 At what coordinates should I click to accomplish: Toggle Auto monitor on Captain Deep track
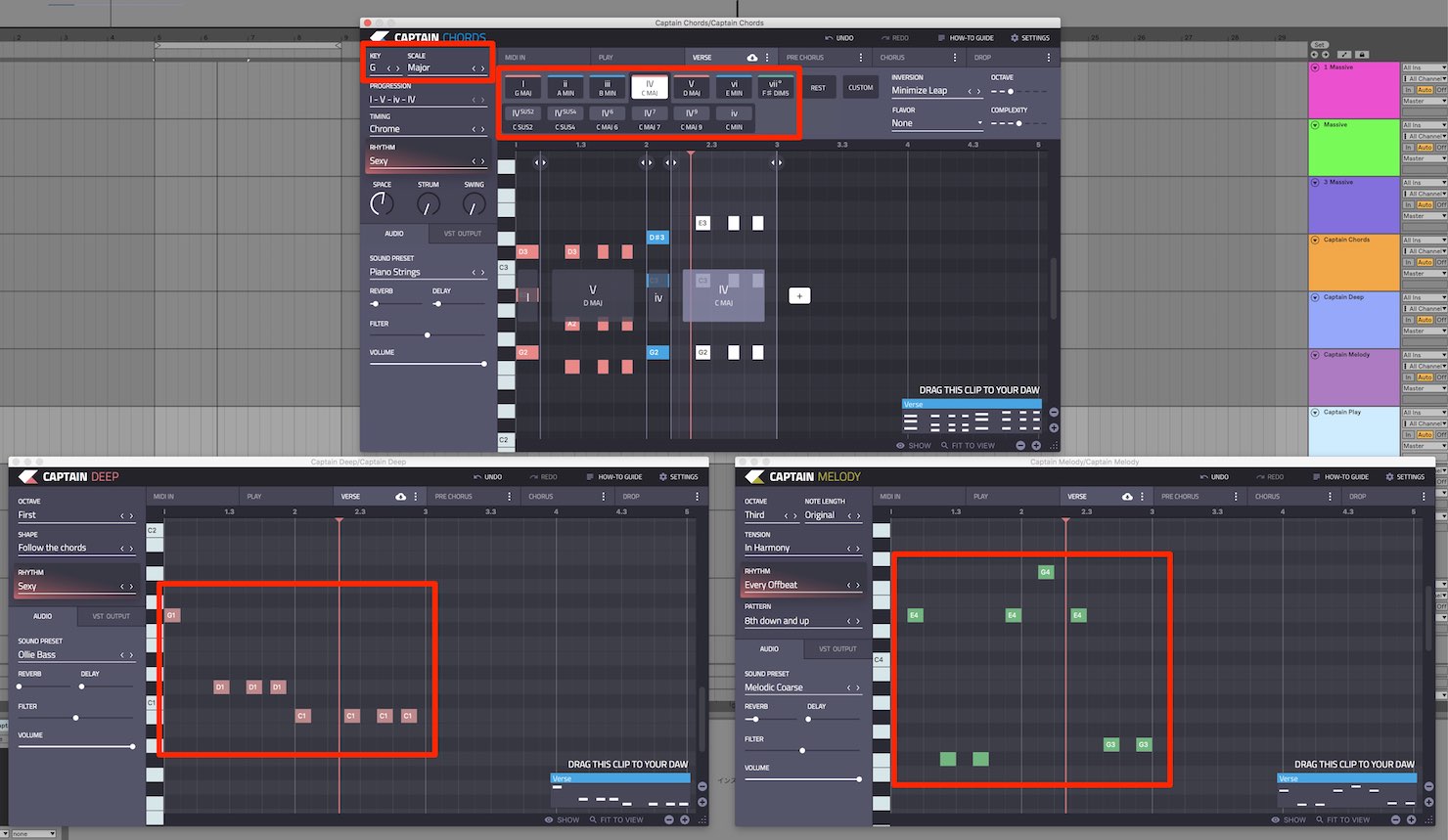pos(1425,321)
